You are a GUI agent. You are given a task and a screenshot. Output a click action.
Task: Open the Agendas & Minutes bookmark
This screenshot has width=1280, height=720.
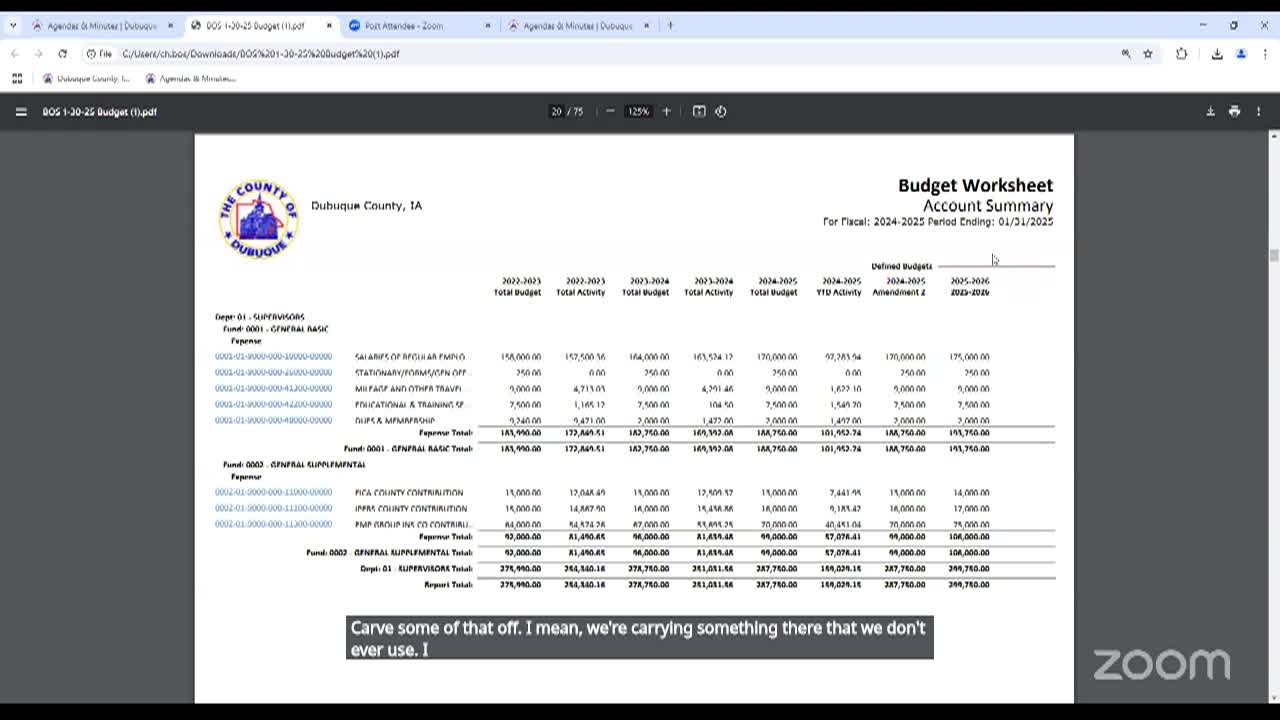click(190, 78)
